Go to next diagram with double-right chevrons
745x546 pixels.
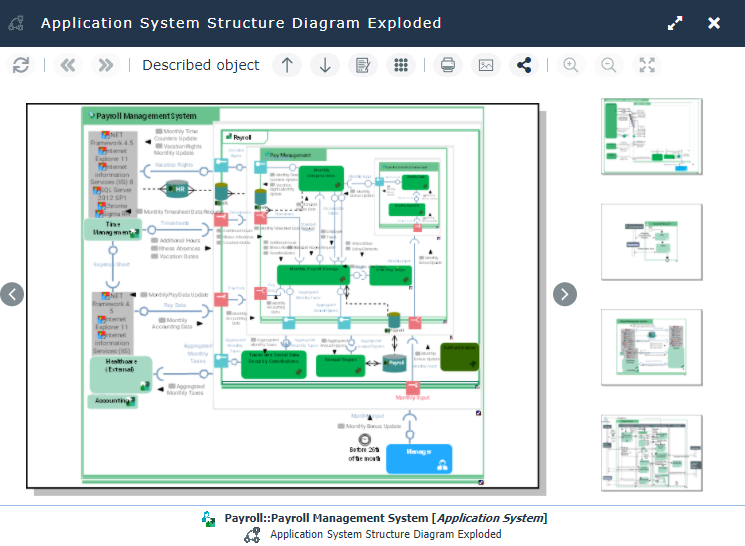coord(104,65)
